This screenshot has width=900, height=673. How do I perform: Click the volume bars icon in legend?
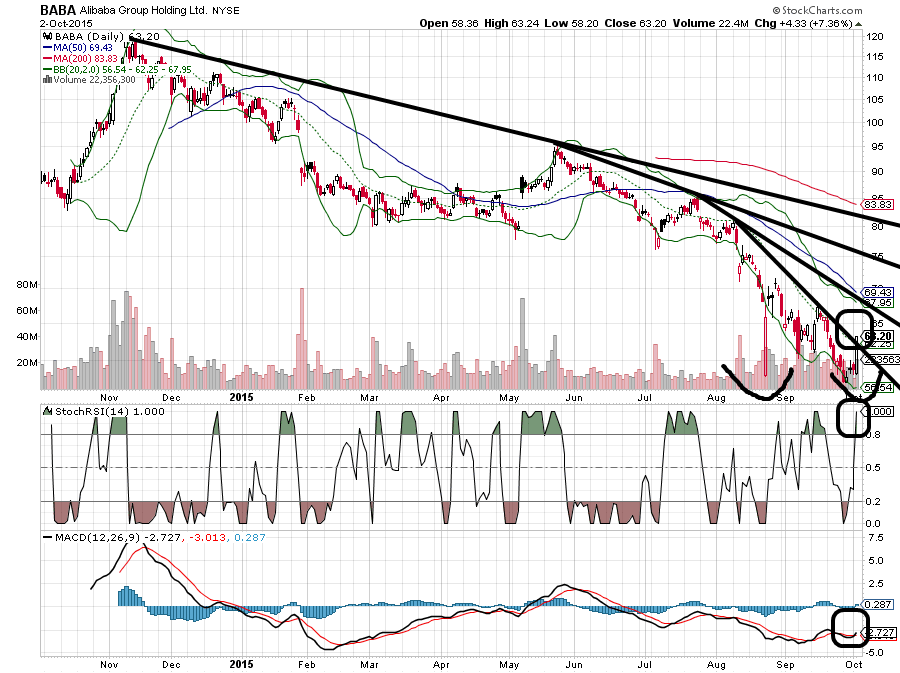(48, 80)
